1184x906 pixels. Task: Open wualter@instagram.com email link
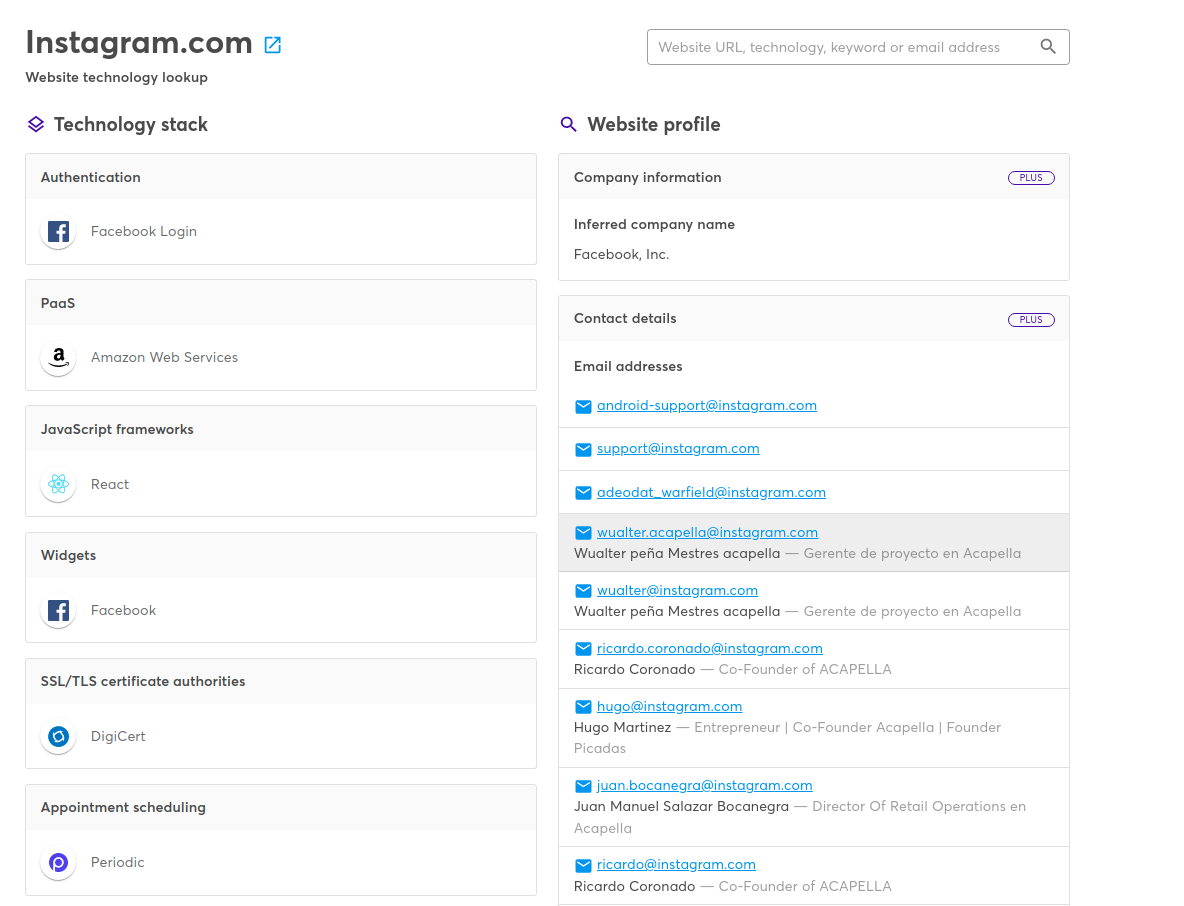(x=677, y=590)
